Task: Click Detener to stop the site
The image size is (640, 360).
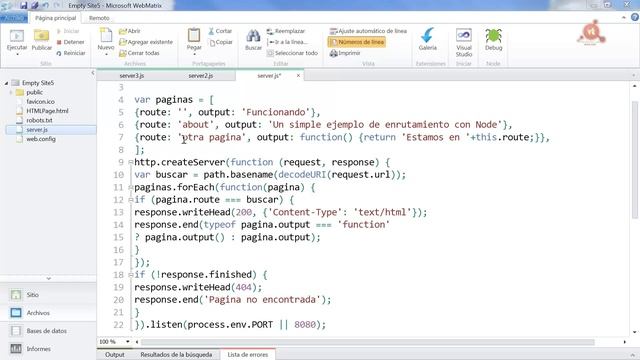Action: coord(70,42)
